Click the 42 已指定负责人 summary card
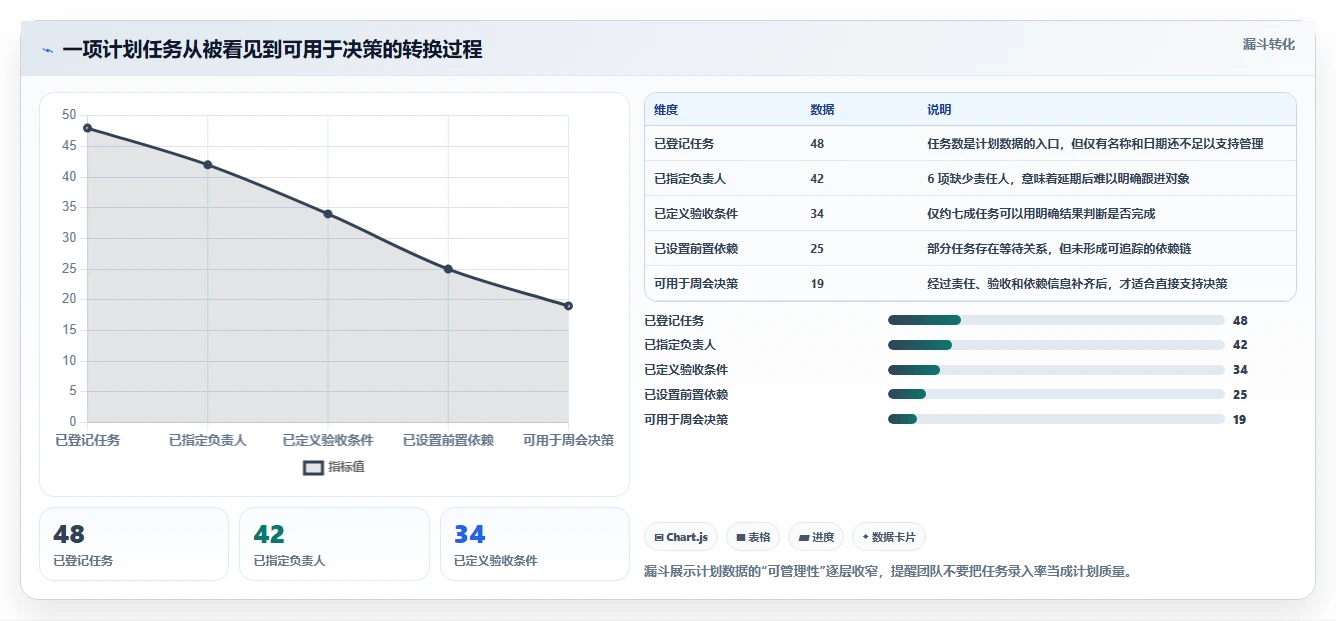1336x621 pixels. (334, 544)
